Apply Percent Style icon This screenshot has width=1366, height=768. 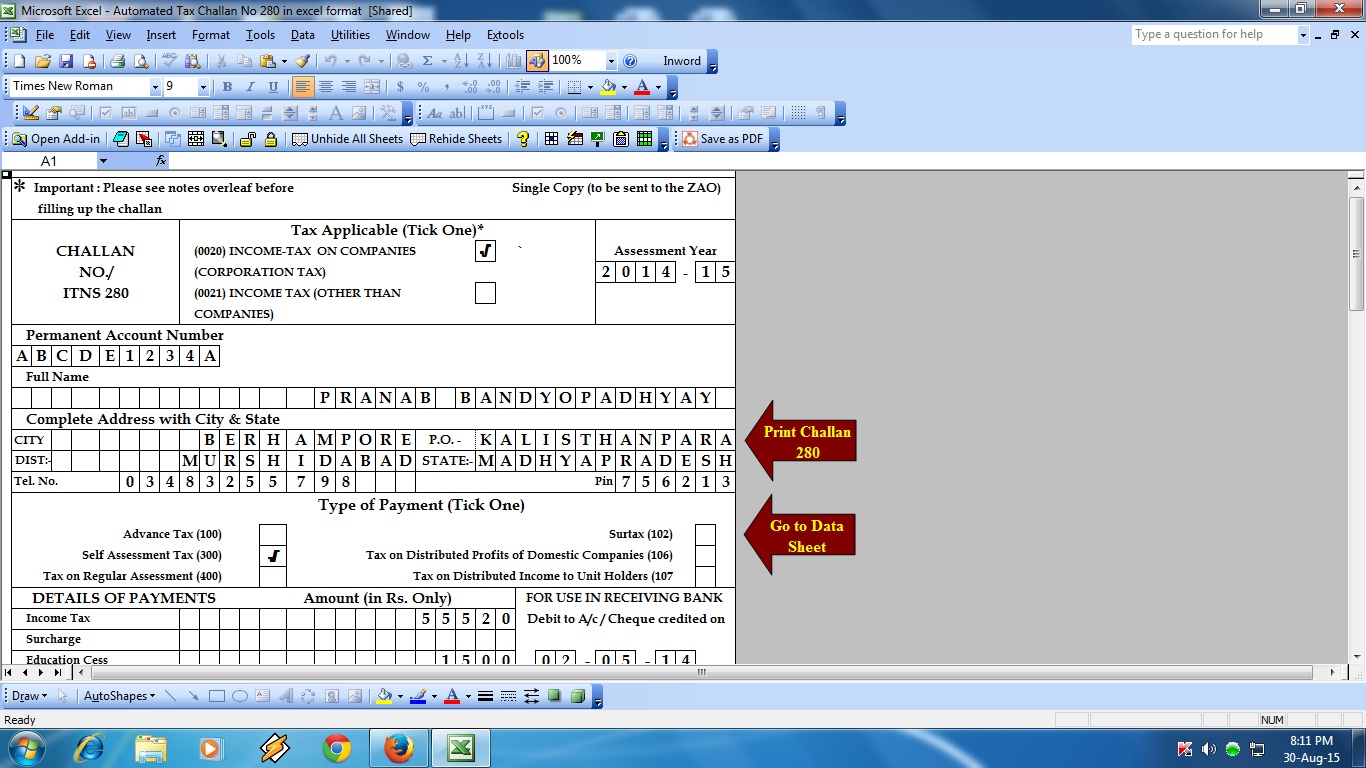click(423, 87)
